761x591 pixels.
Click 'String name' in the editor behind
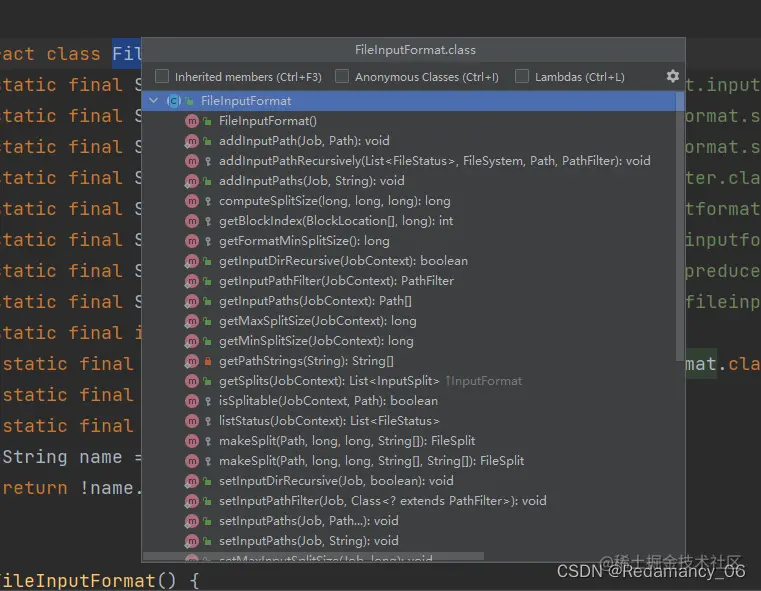[62, 457]
